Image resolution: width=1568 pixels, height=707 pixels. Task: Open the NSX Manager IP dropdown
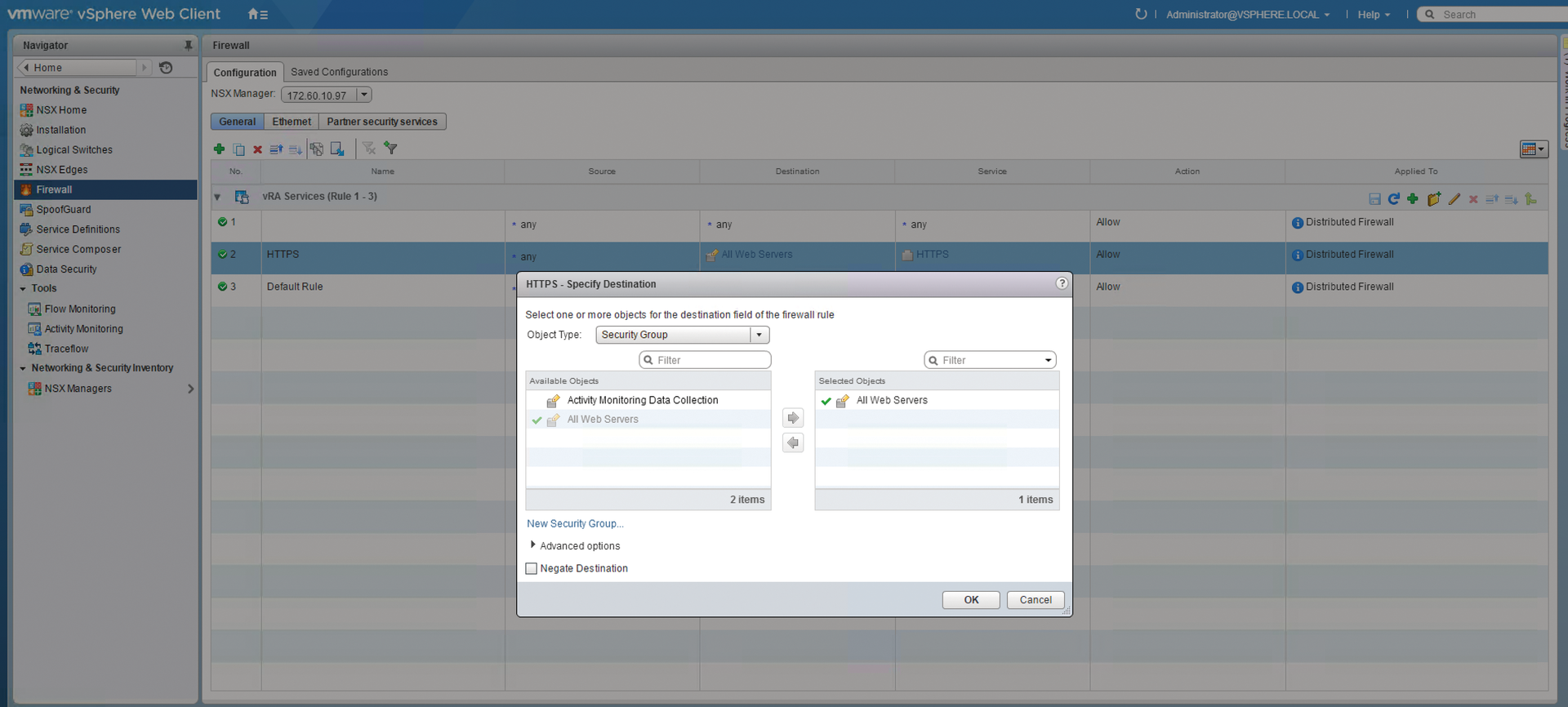click(x=364, y=95)
